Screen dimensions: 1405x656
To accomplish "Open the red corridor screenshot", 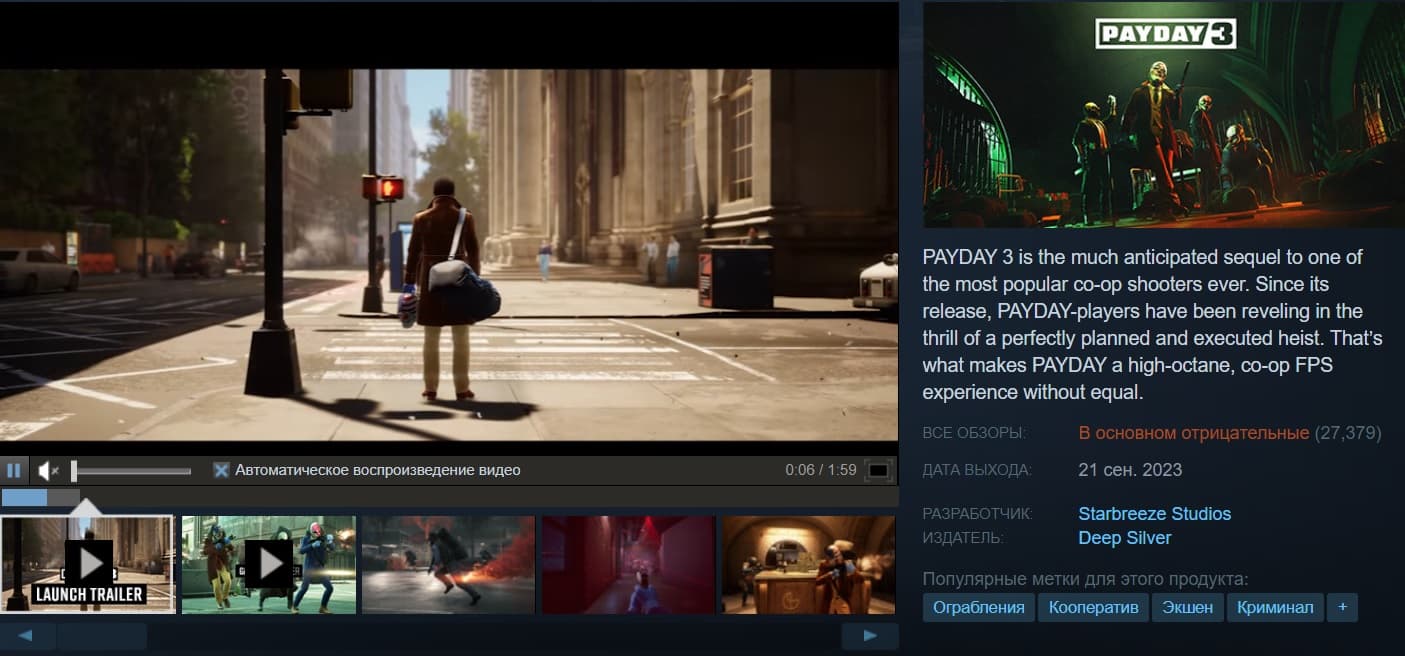I will pyautogui.click(x=628, y=565).
